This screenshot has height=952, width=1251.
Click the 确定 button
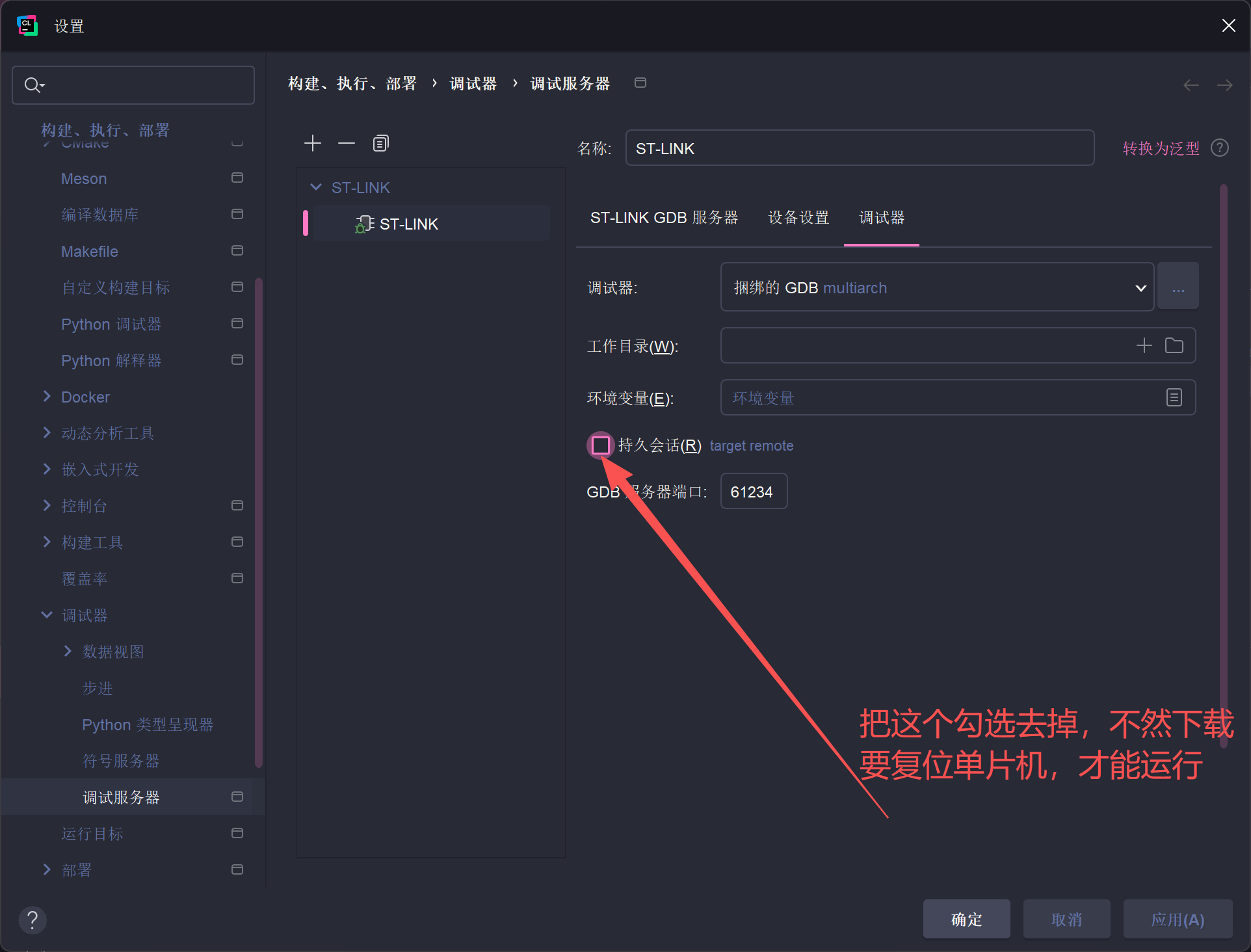[x=966, y=919]
